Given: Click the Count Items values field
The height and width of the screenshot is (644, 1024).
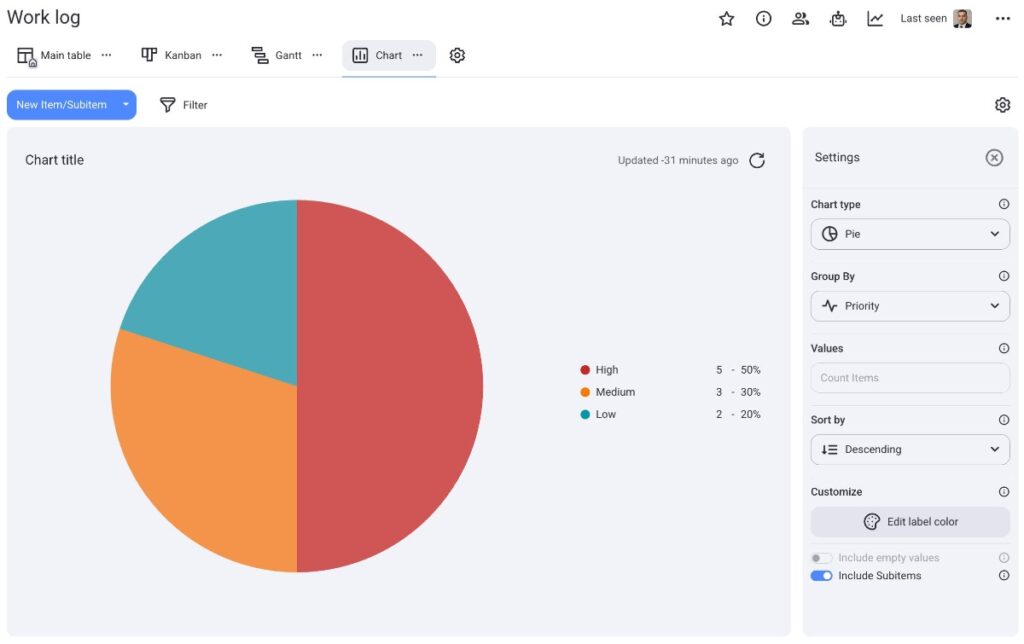Looking at the screenshot, I should pyautogui.click(x=910, y=378).
